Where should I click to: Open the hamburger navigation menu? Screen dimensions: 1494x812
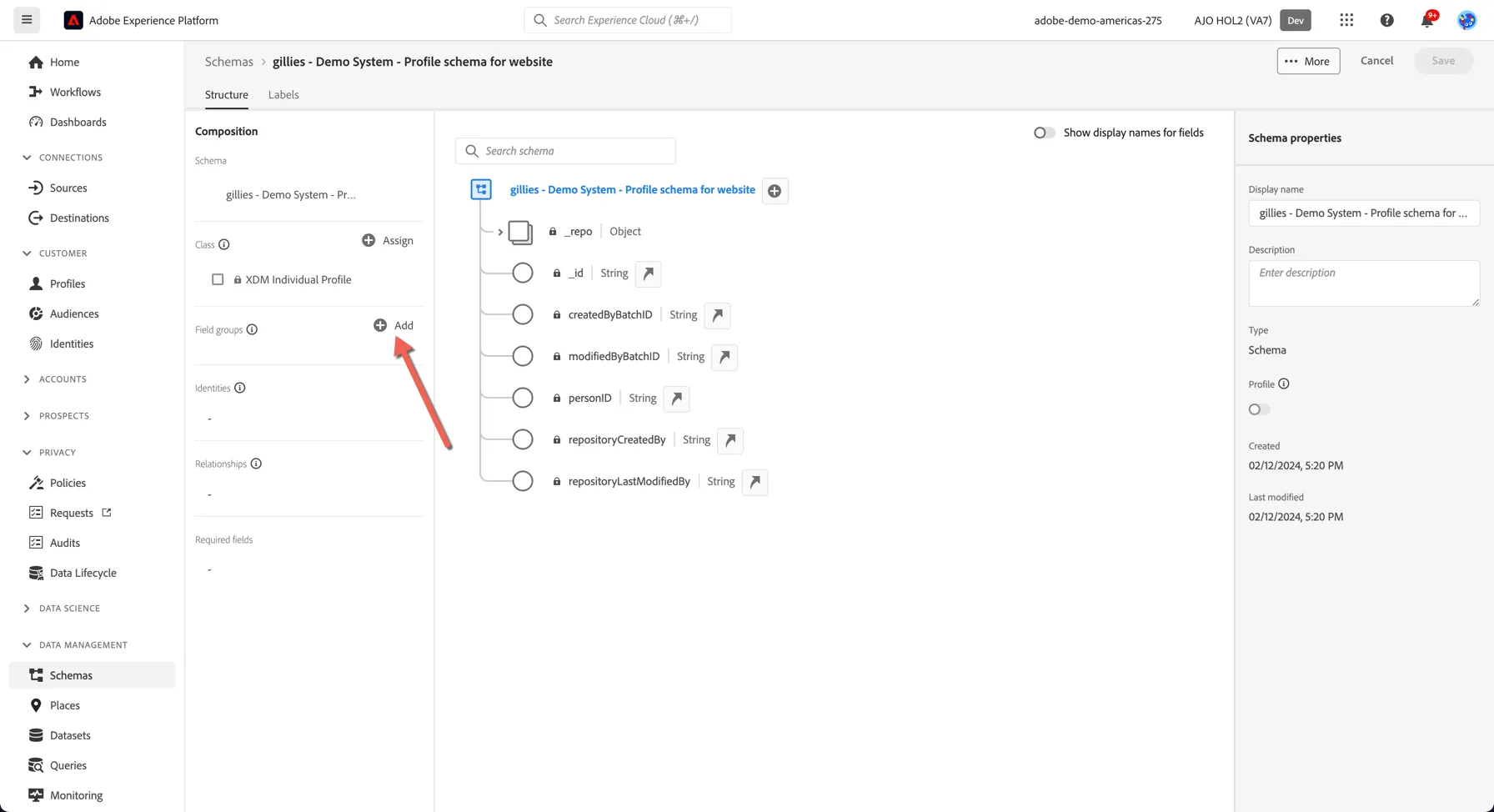point(27,20)
